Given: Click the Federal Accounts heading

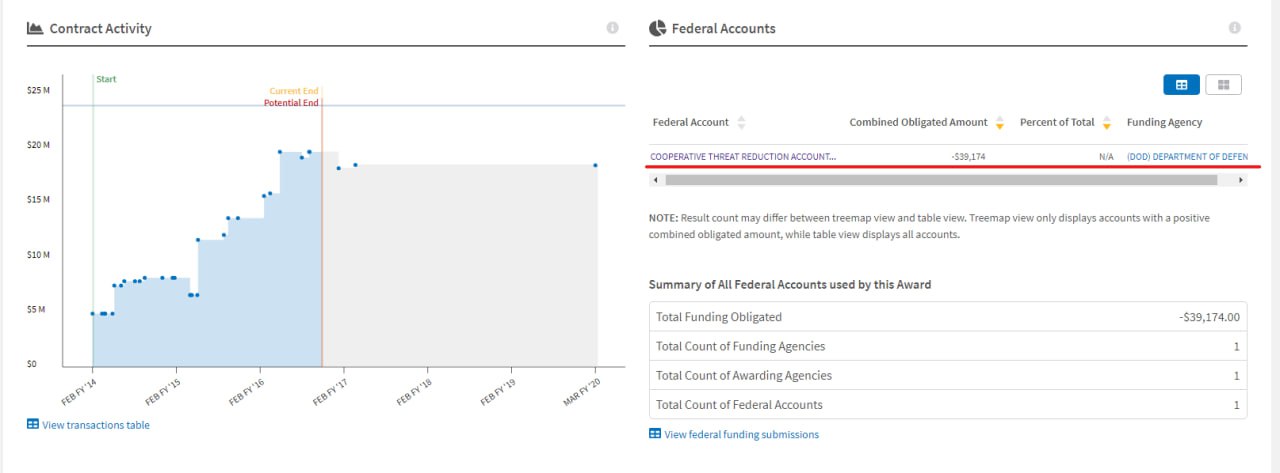Looking at the screenshot, I should [724, 28].
